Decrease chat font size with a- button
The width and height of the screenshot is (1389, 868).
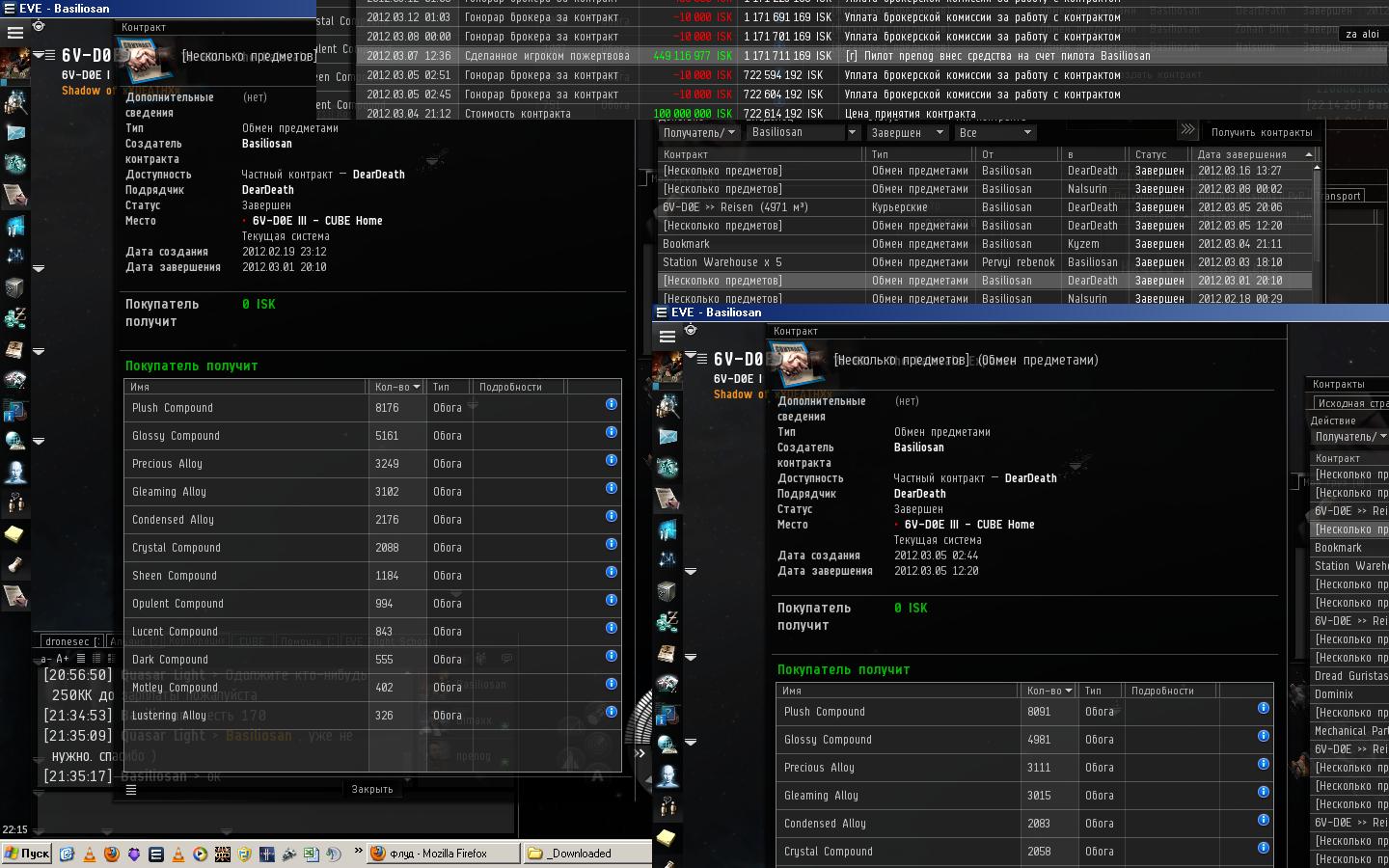click(45, 659)
